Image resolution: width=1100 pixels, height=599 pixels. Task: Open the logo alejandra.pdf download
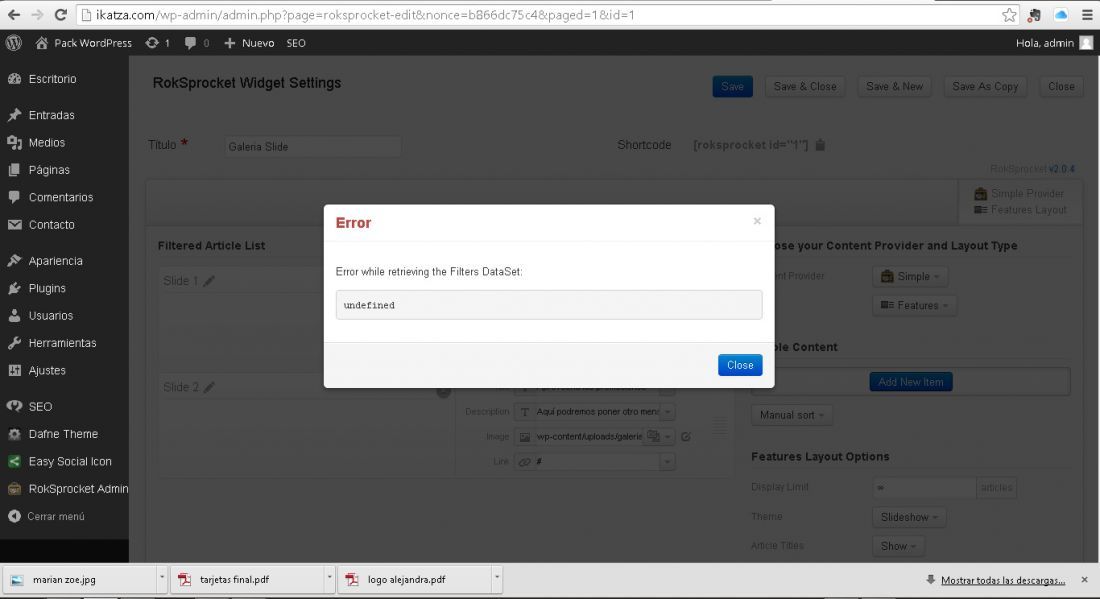414,579
